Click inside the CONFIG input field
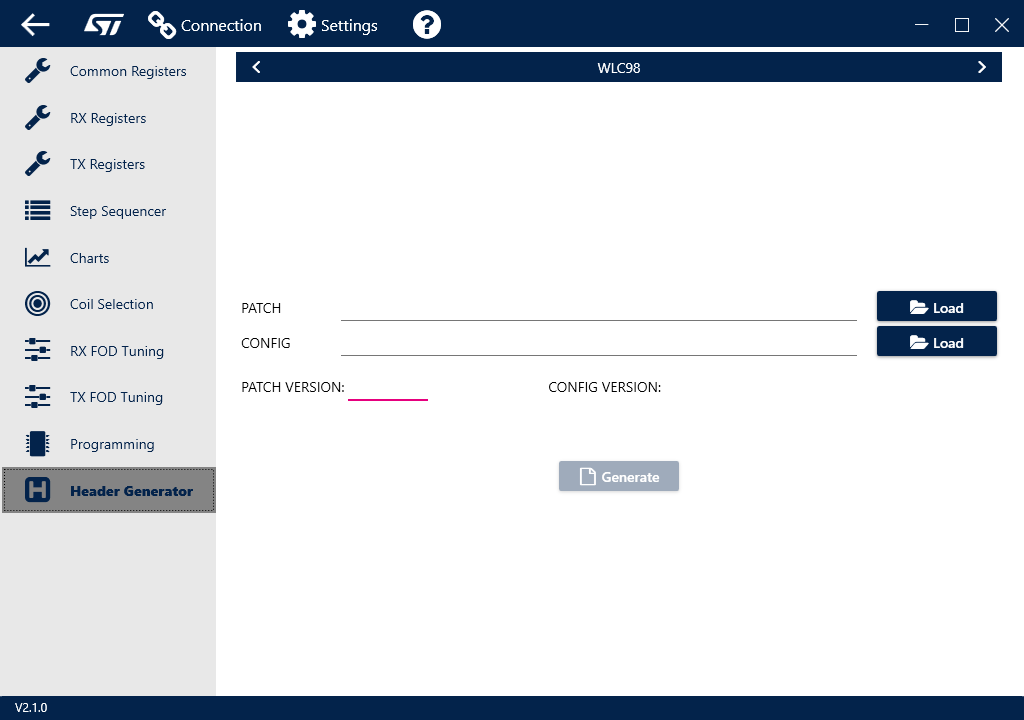Screen dimensions: 1024x720 tap(598, 343)
